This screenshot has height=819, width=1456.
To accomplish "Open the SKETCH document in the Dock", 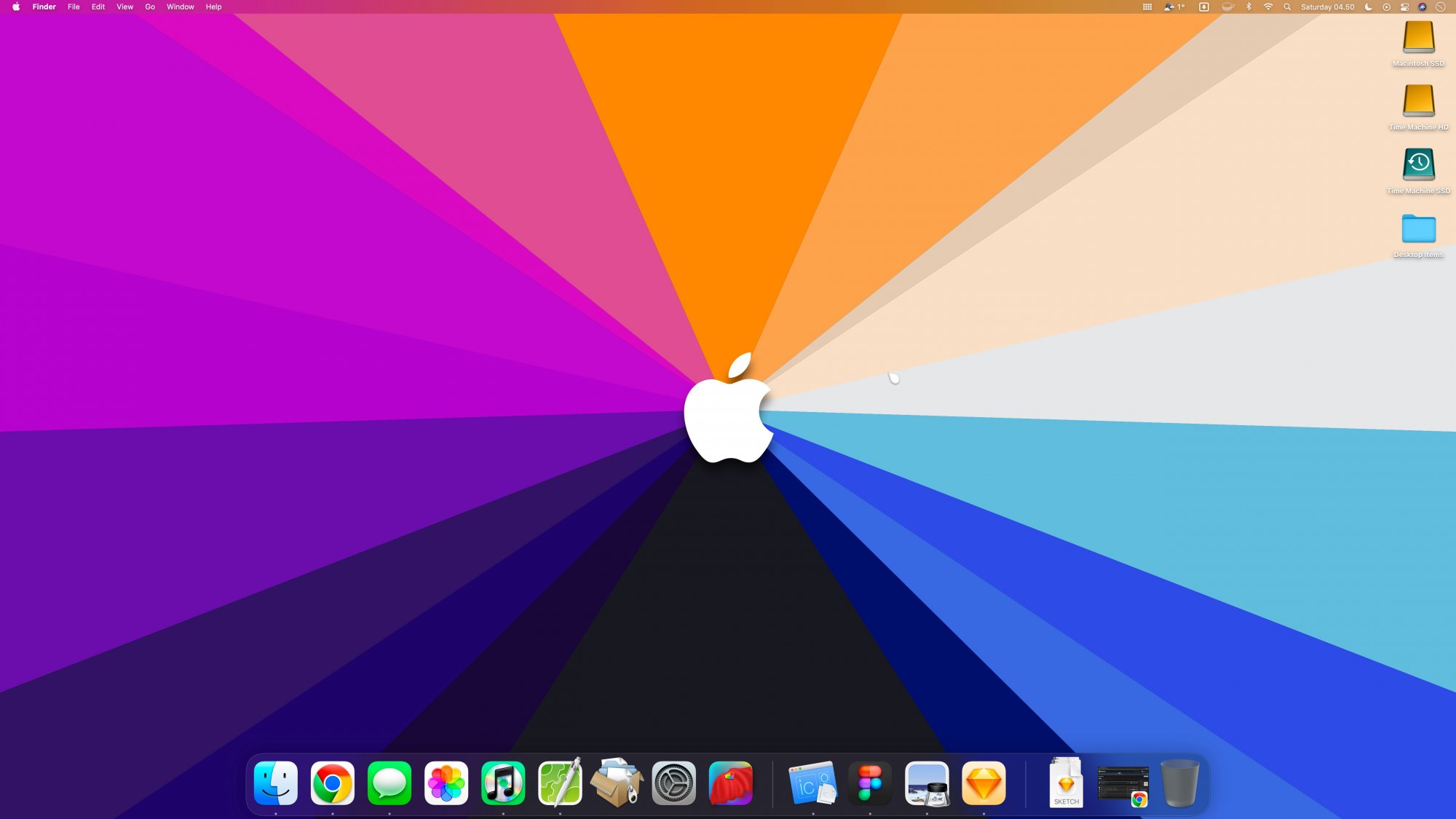I will (x=1067, y=783).
